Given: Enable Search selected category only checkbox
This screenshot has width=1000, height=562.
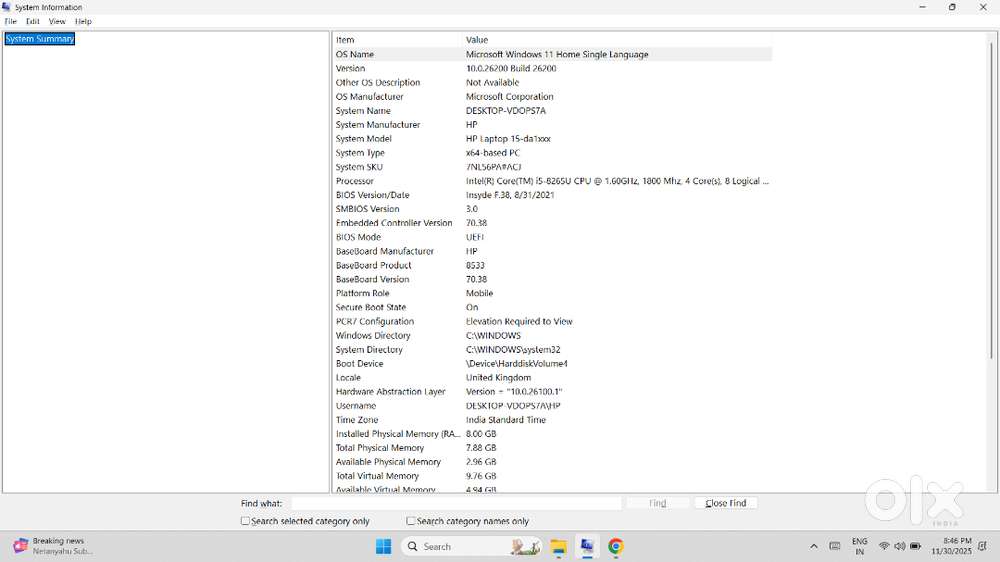Looking at the screenshot, I should pyautogui.click(x=246, y=521).
